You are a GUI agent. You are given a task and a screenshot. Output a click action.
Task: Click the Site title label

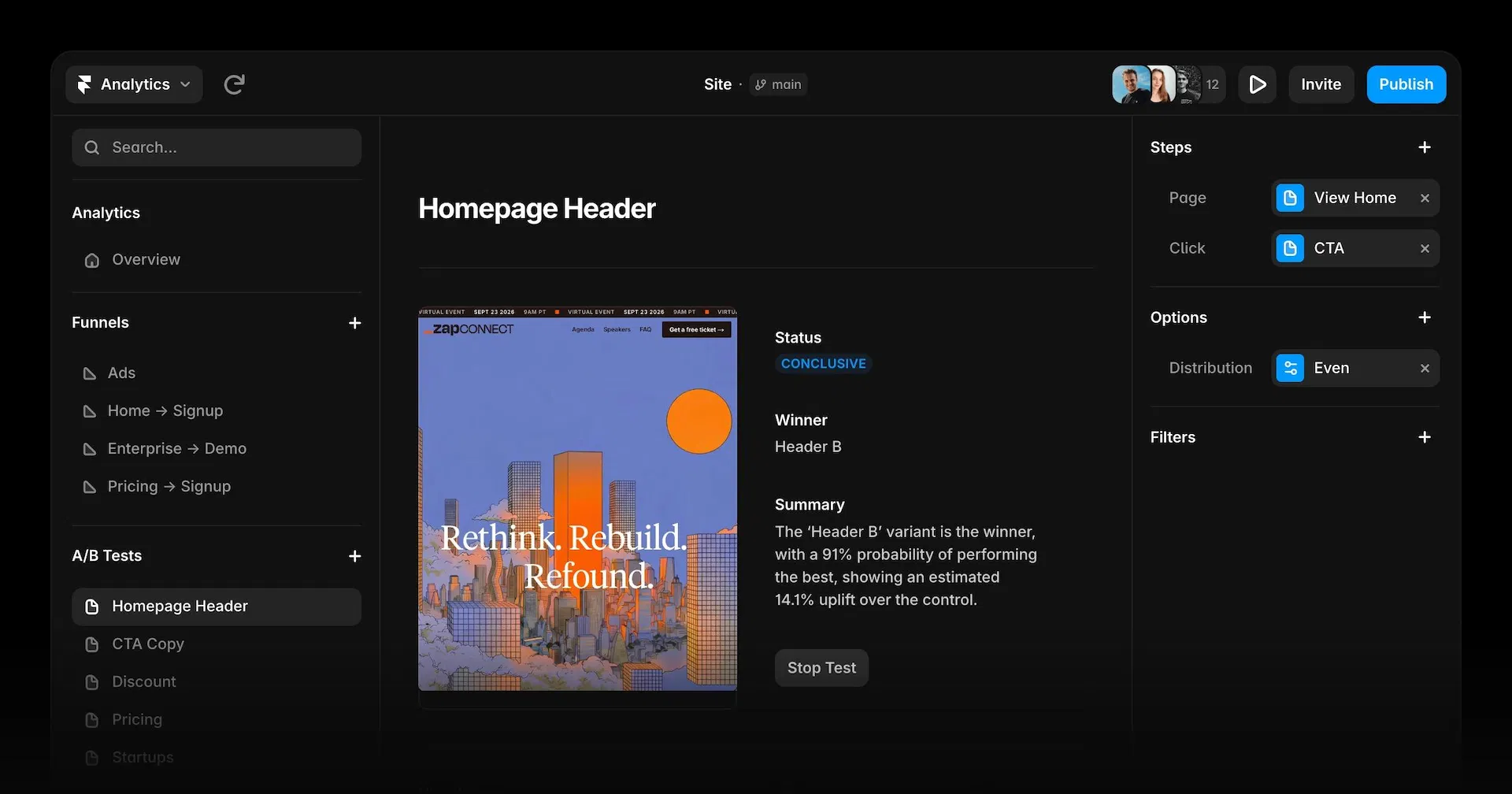(717, 84)
